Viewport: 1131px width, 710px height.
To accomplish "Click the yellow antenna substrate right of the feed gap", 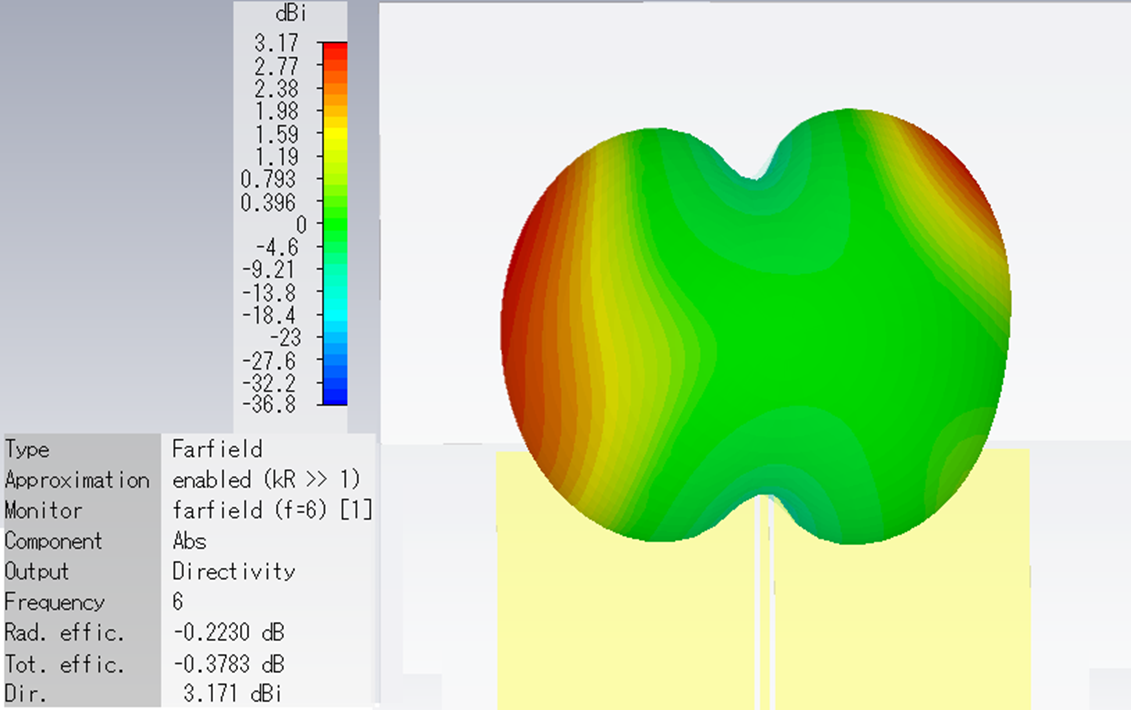I will click(900, 620).
